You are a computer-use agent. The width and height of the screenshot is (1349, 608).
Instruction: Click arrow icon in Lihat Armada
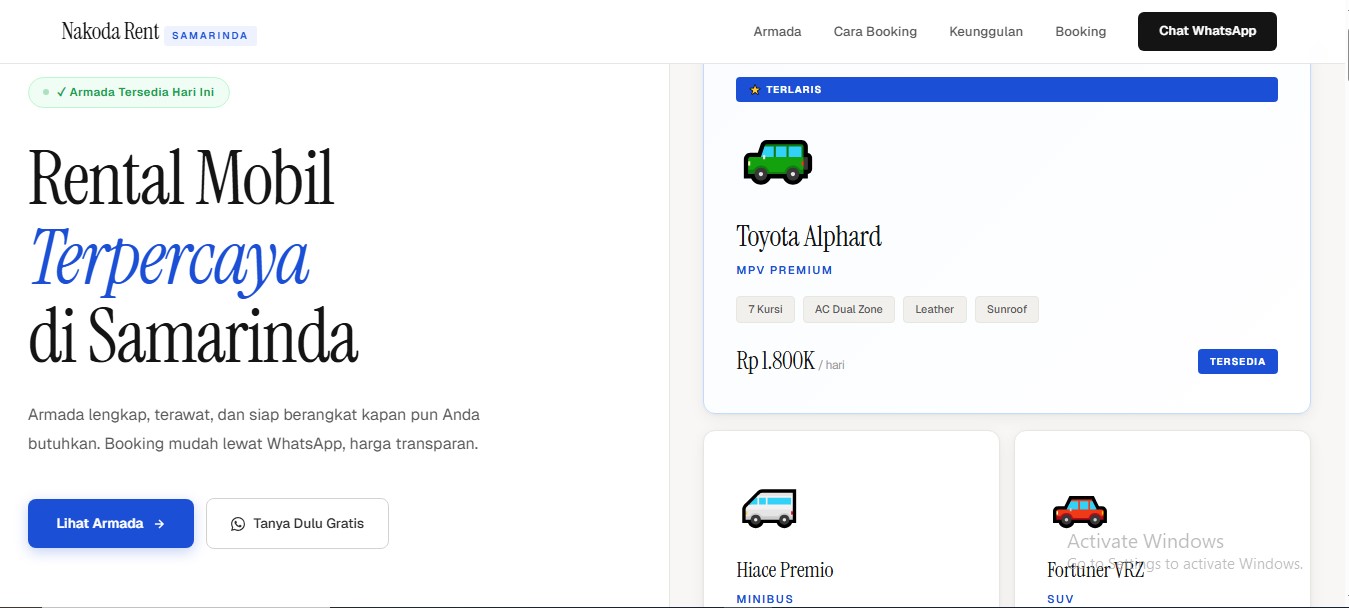(159, 524)
